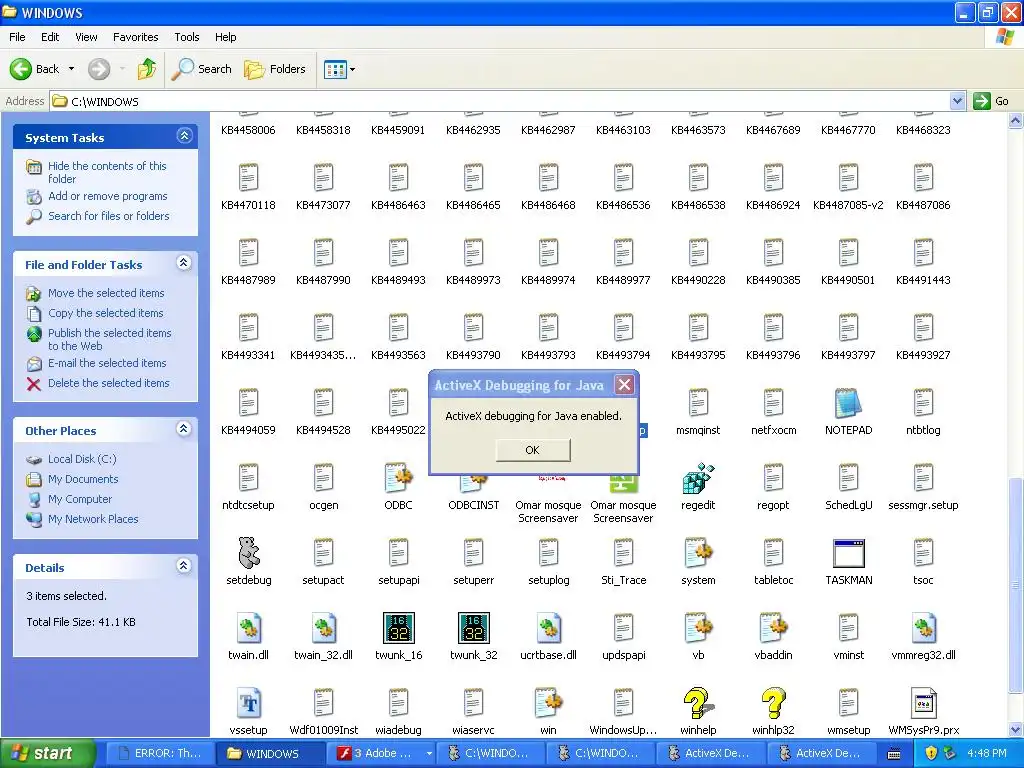
Task: Close the ActiveX Debugging for Java dialog
Action: coord(624,385)
